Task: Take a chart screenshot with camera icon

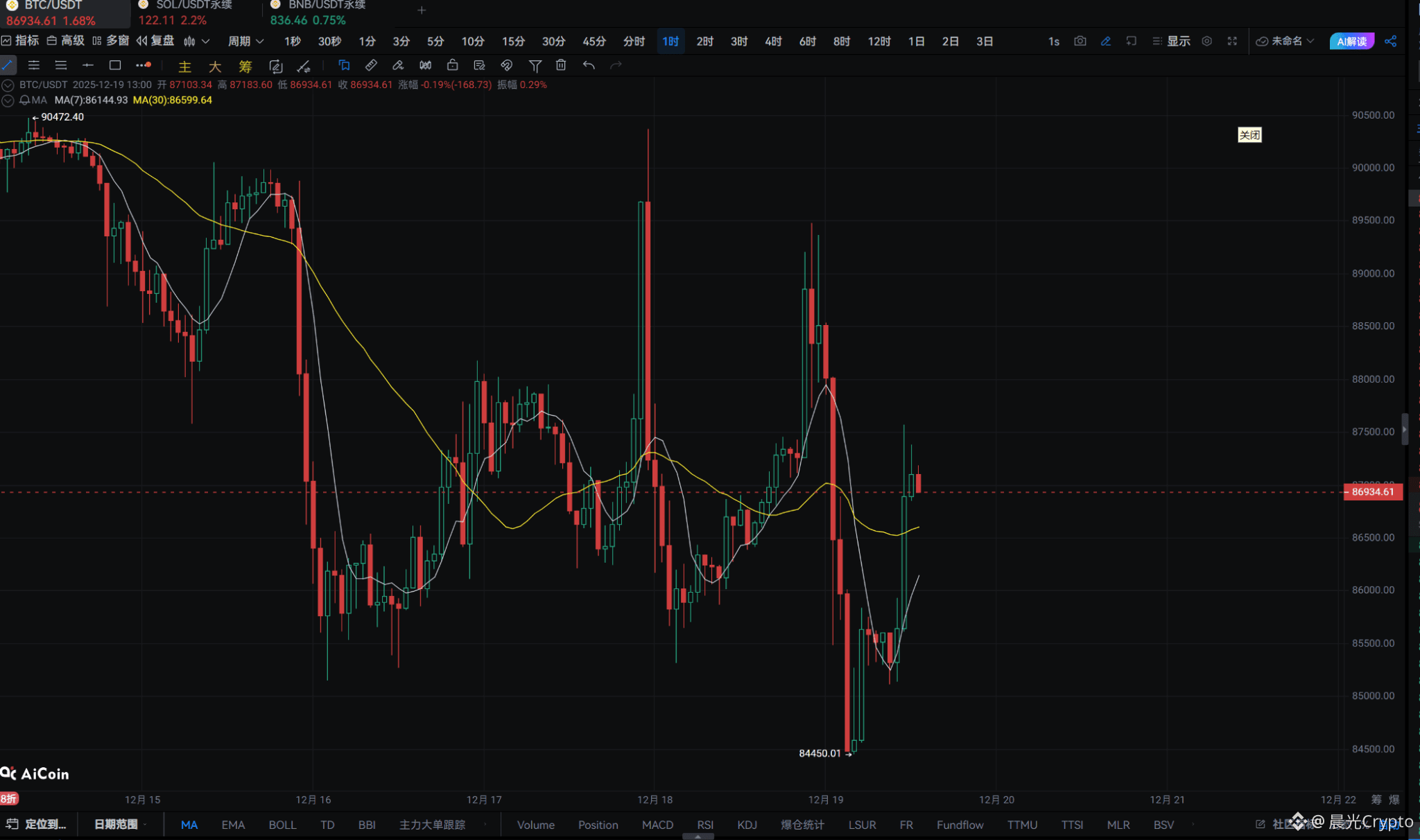Action: tap(1080, 41)
